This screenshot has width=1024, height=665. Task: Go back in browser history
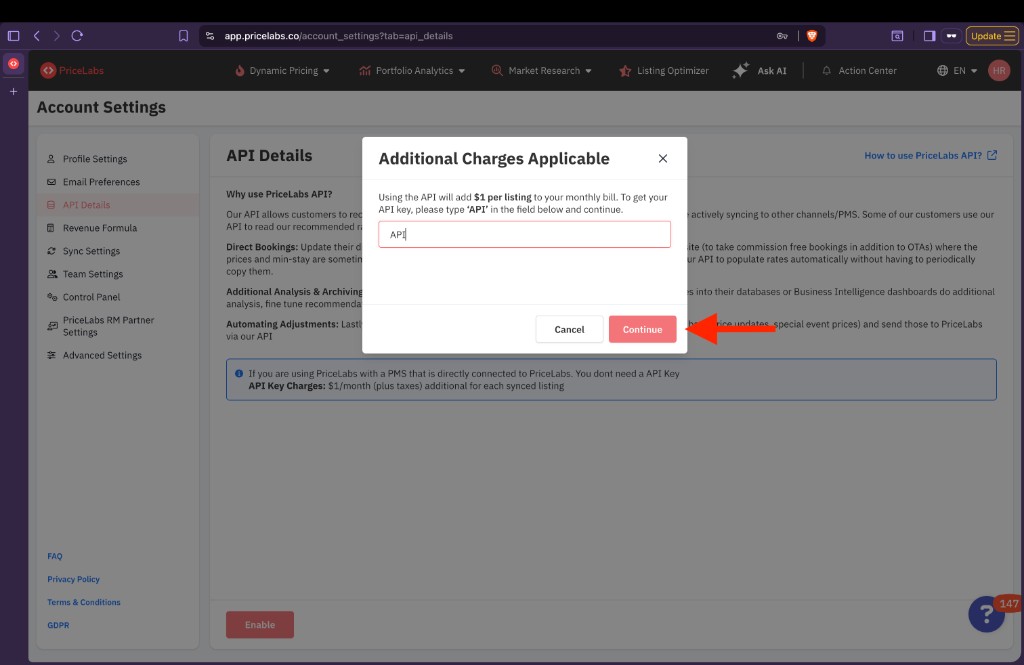(37, 36)
